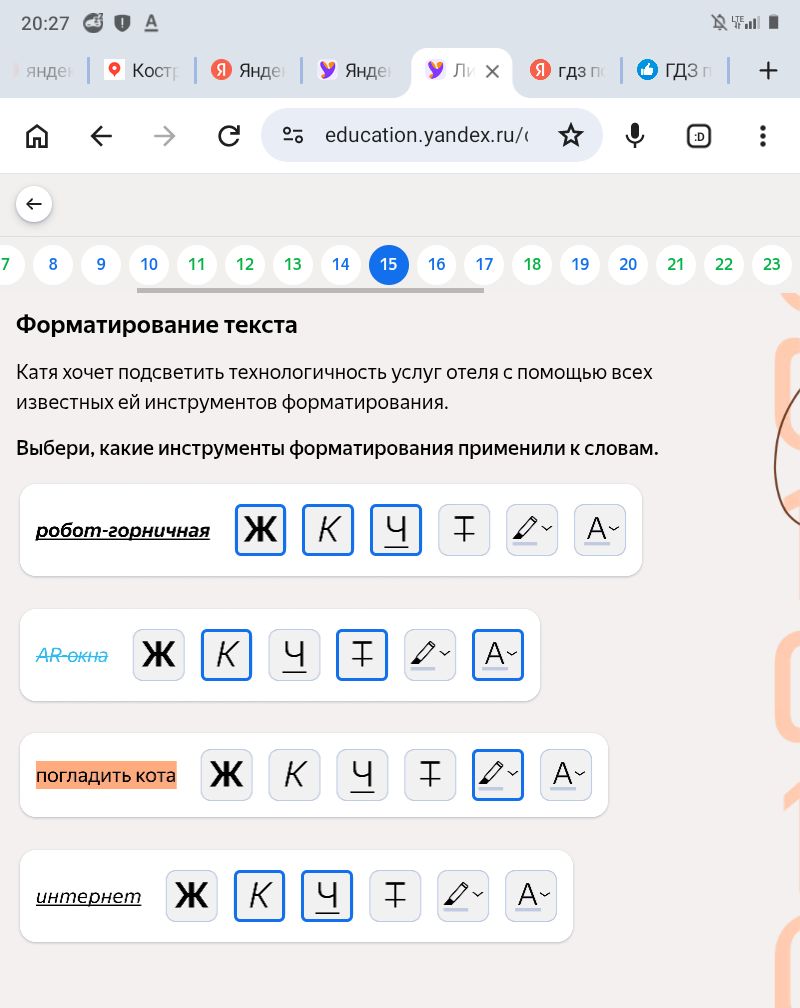The height and width of the screenshot is (1008, 800).
Task: Go to task number 11
Action: (x=197, y=264)
